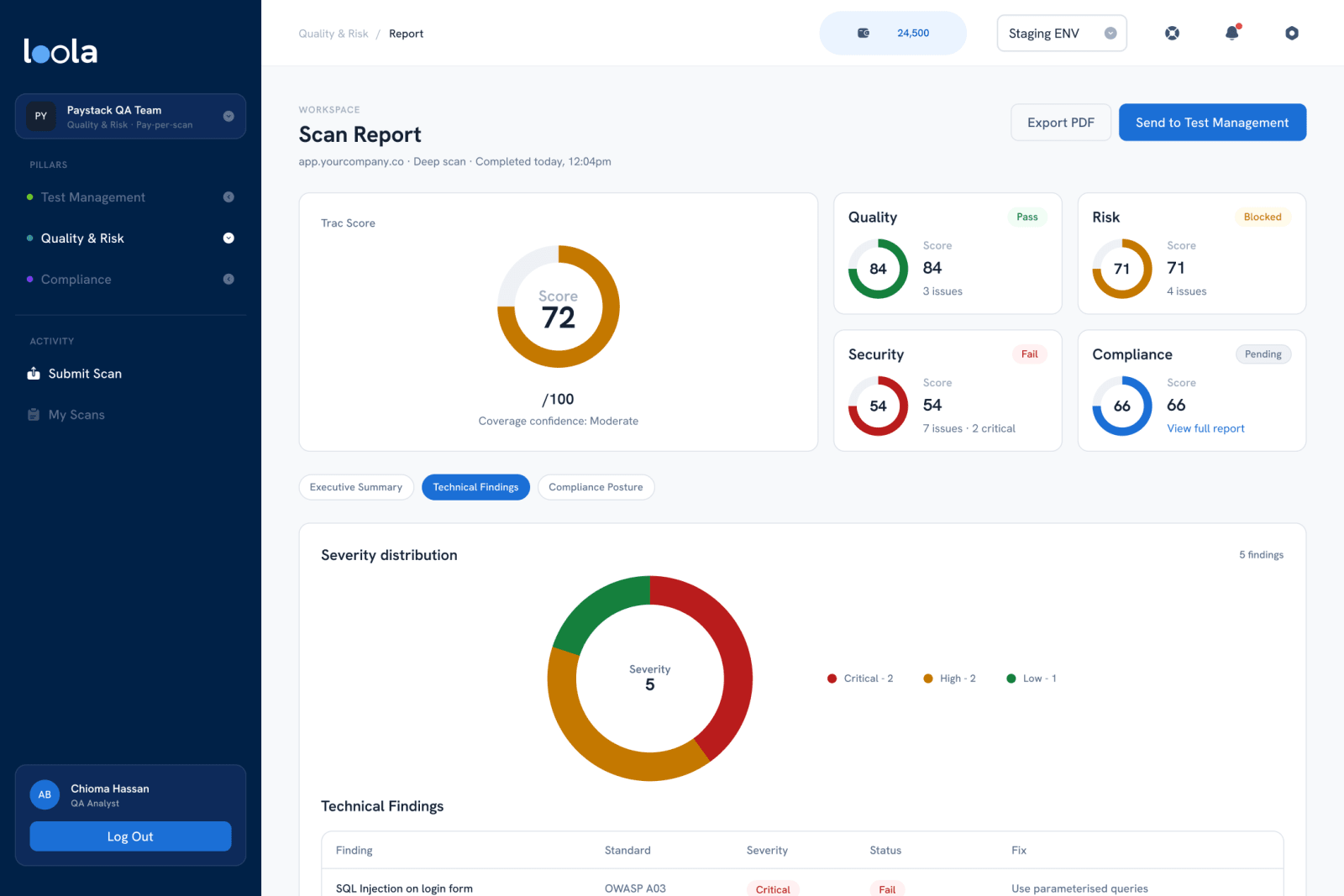Expand the Test Management pillar chevron
Image resolution: width=1344 pixels, height=896 pixels.
click(x=228, y=197)
